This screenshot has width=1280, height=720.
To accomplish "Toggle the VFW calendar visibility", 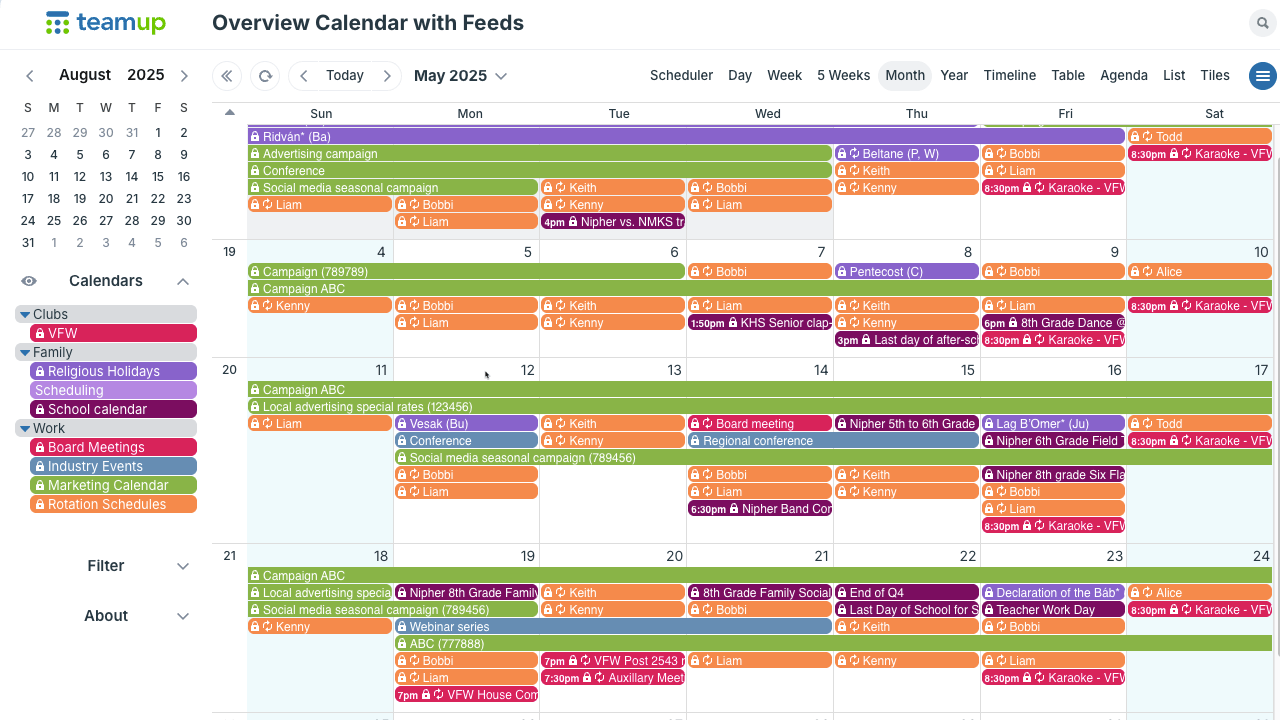I will coord(113,333).
